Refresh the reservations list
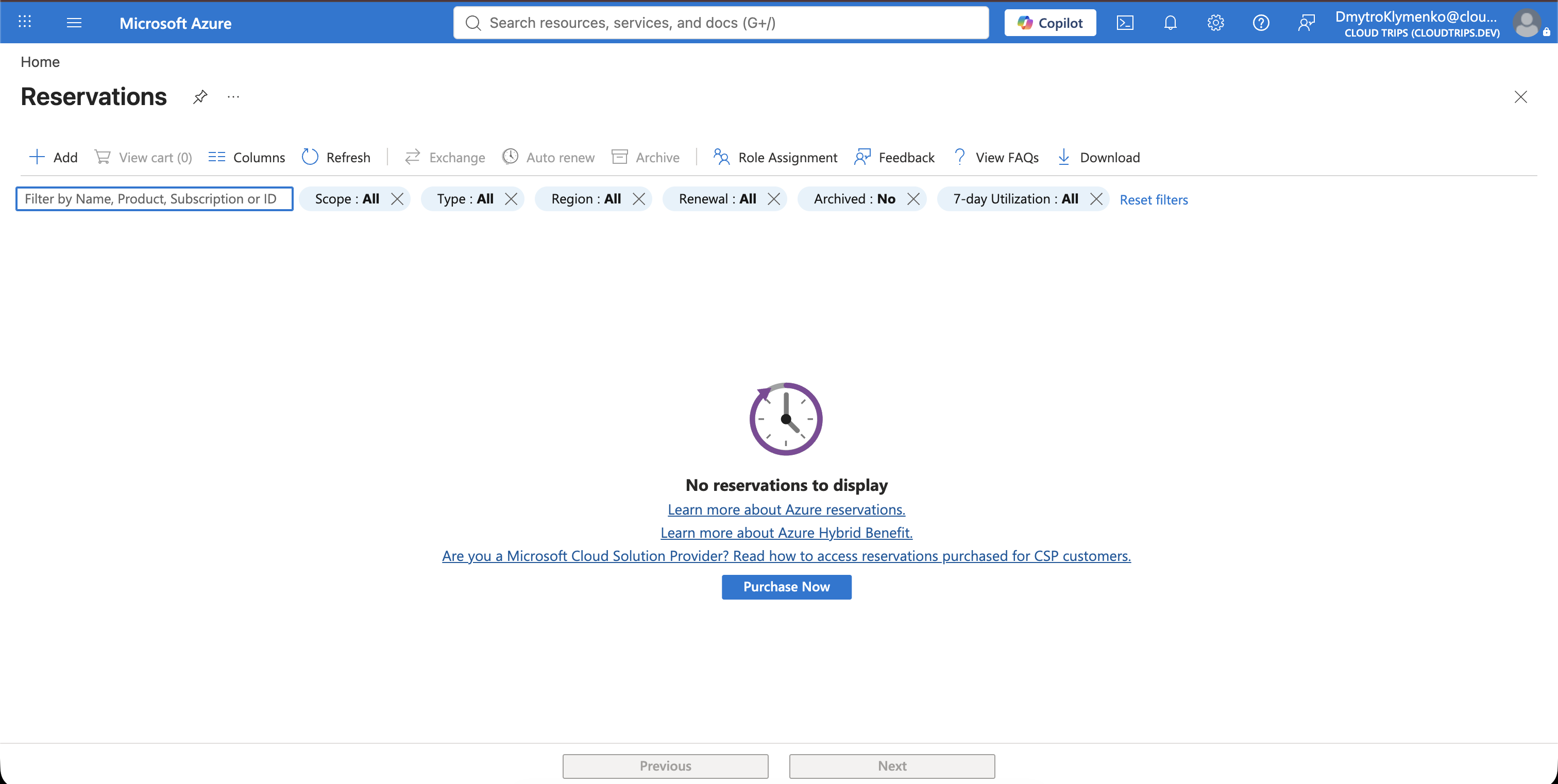 coord(336,157)
